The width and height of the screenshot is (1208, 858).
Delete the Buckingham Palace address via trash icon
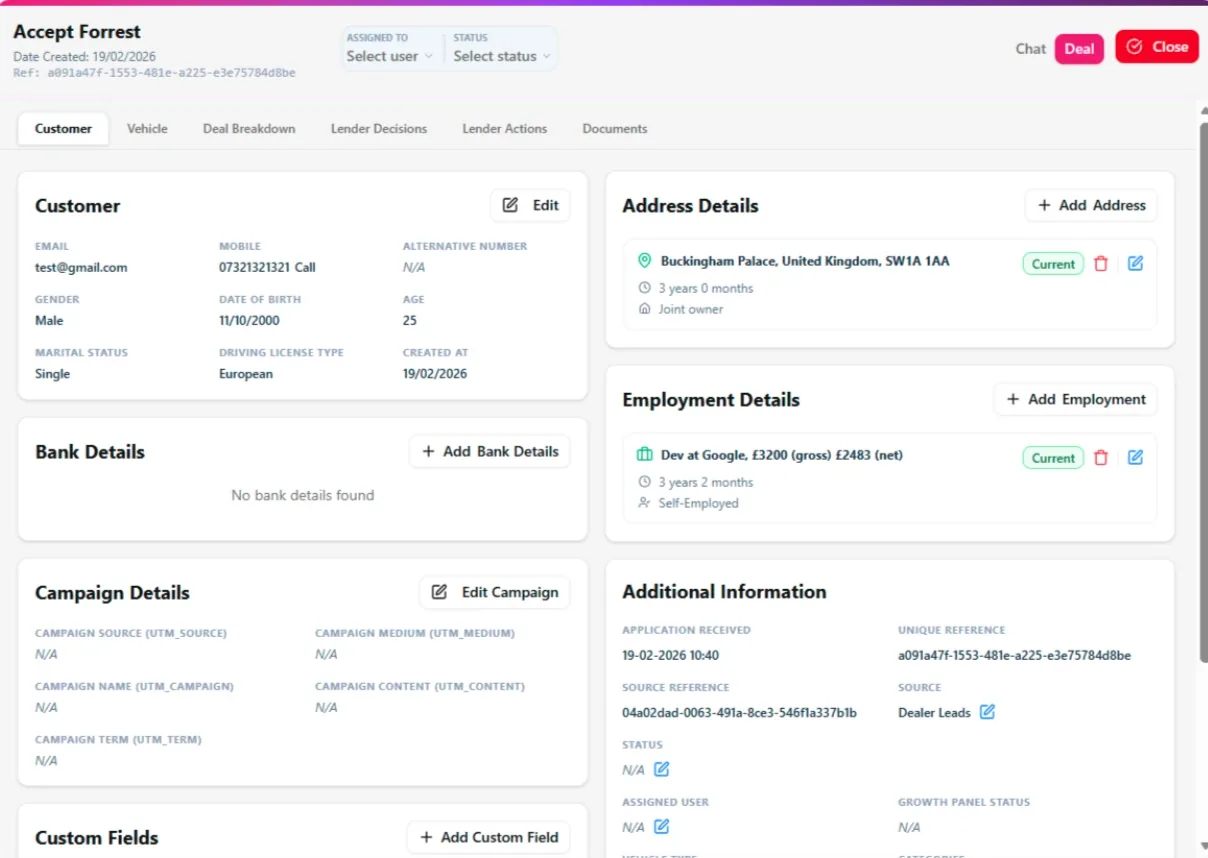pos(1101,264)
